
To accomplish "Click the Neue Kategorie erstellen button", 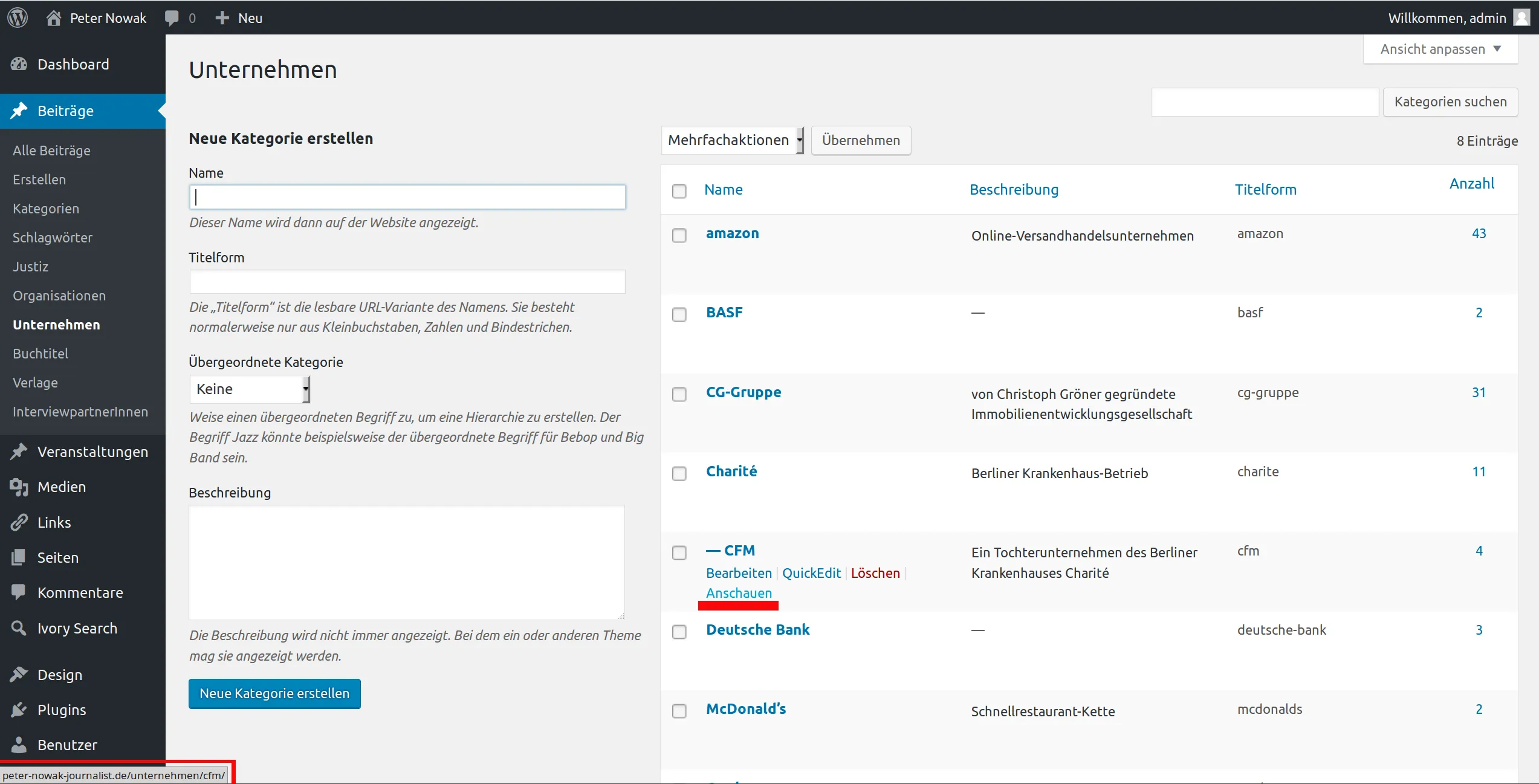I will point(274,693).
